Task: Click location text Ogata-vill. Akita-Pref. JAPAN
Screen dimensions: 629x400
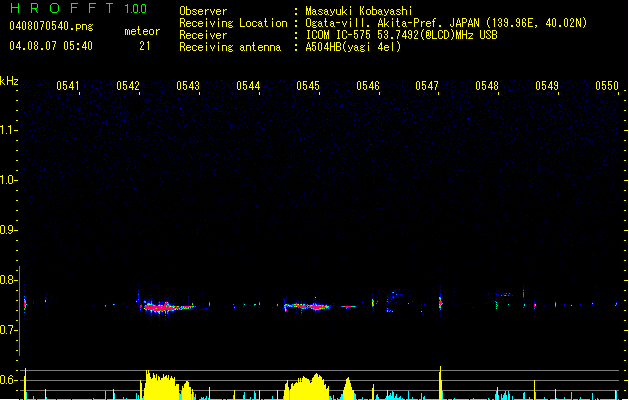Action: click(392, 23)
